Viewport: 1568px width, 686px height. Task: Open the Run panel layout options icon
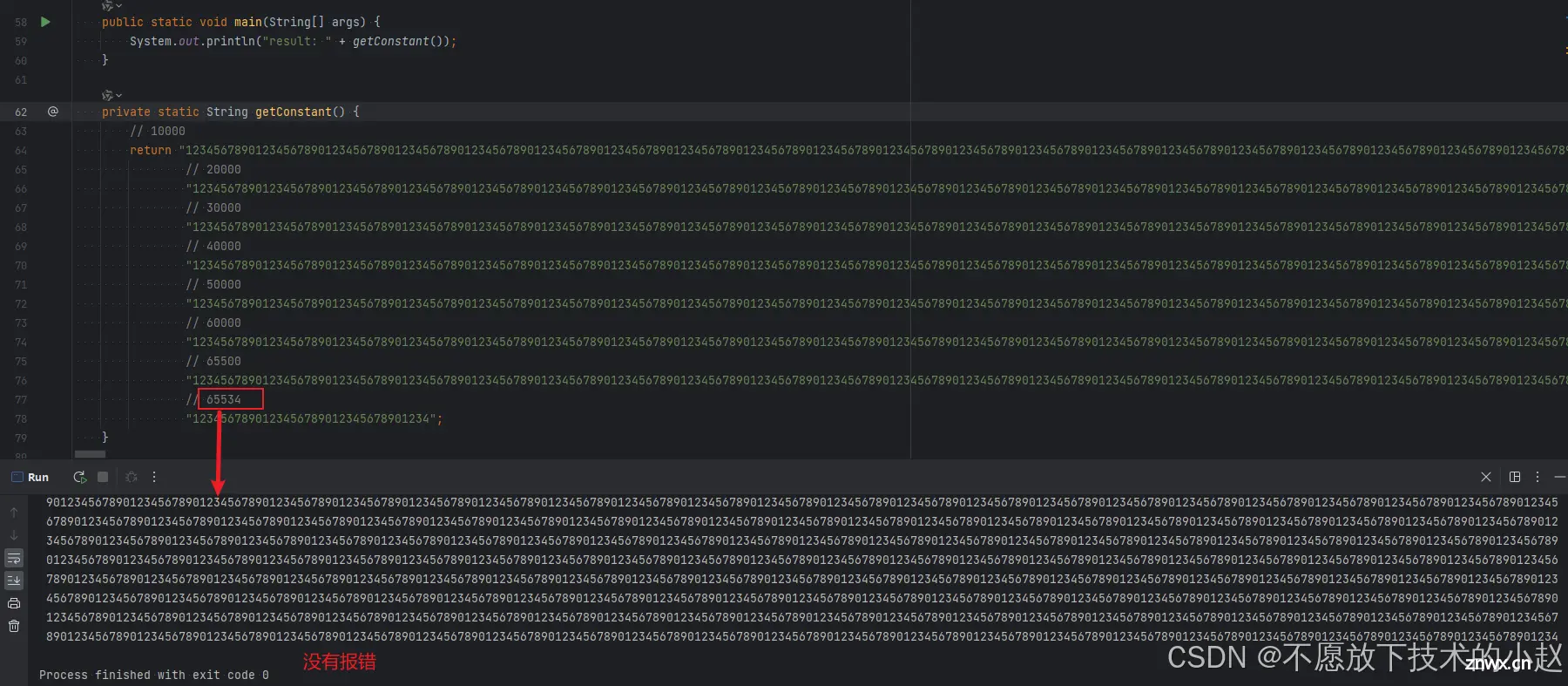click(x=1515, y=477)
